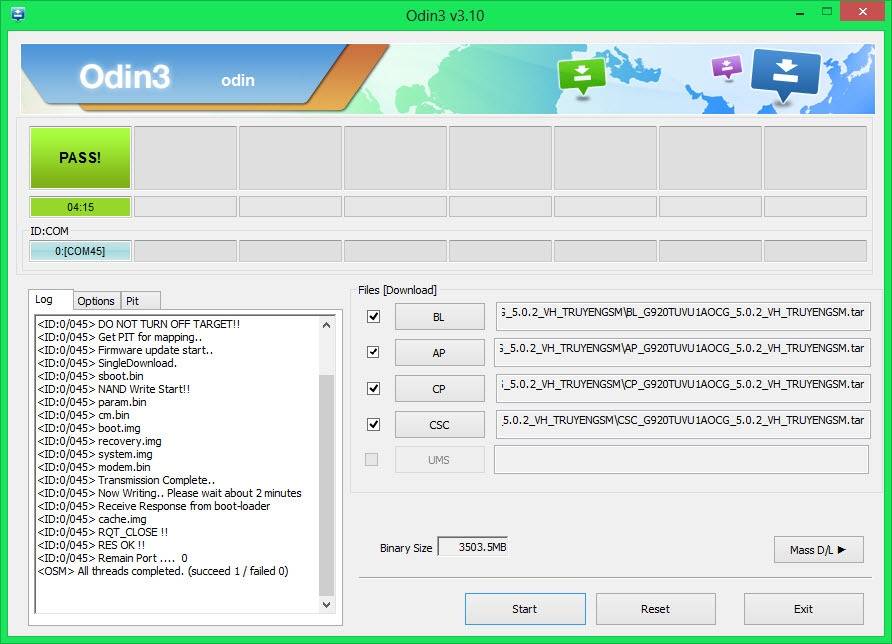Image resolution: width=892 pixels, height=644 pixels.
Task: Click the log scrollbar up arrow
Action: [x=327, y=325]
